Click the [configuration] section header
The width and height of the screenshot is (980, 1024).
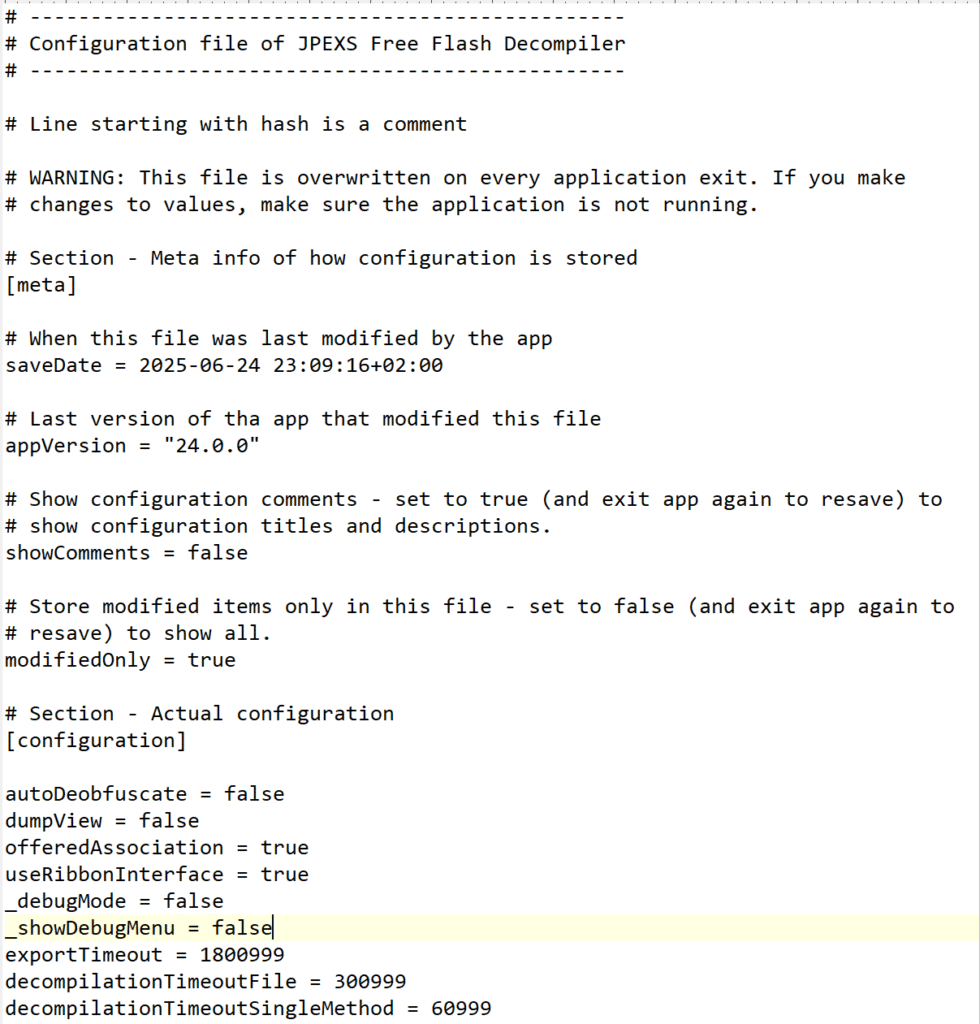pyautogui.click(x=96, y=740)
